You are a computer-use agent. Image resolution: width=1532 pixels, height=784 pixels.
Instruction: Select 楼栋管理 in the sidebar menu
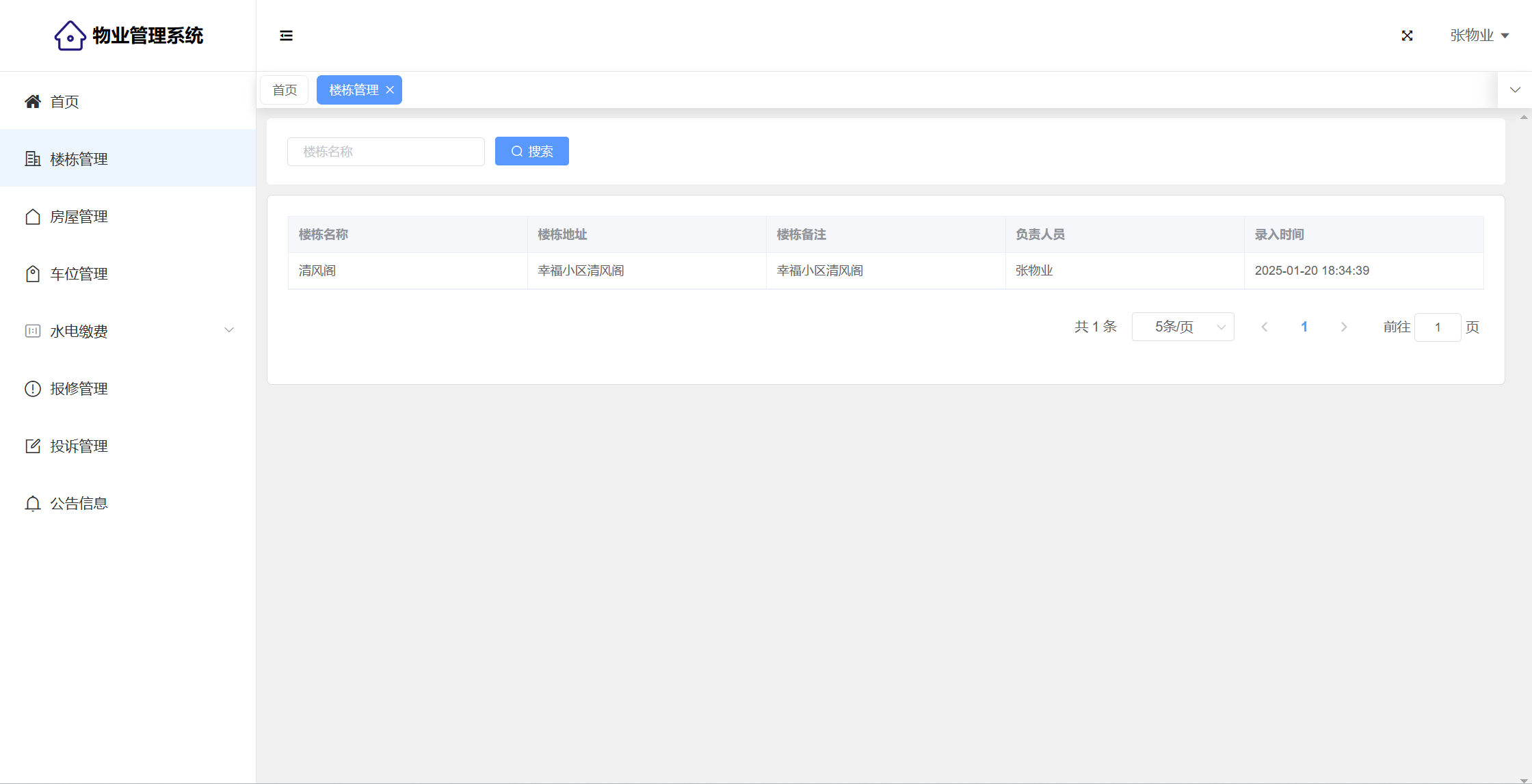(x=78, y=159)
